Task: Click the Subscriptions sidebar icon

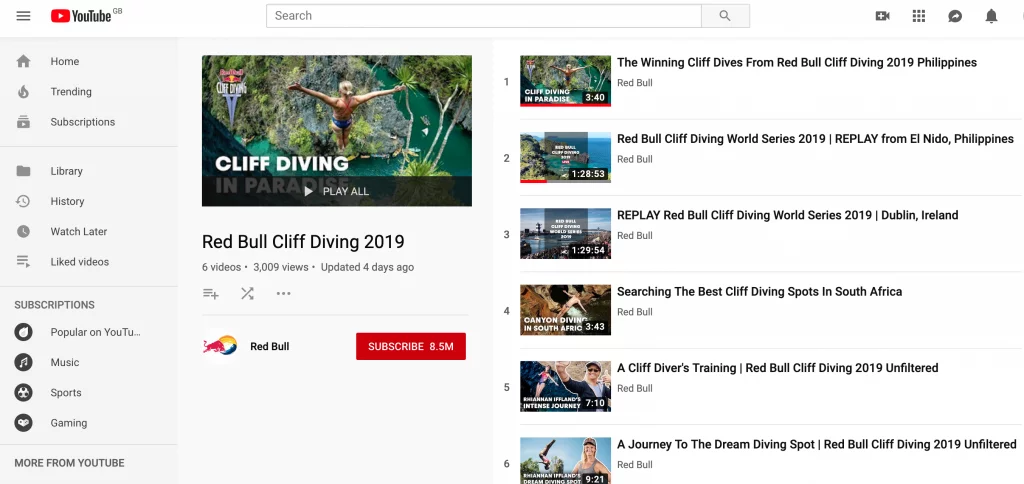Action: [x=24, y=121]
